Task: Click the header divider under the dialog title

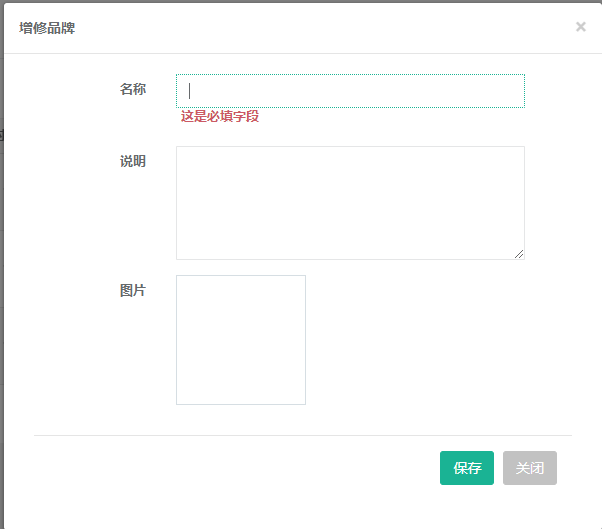Action: (x=300, y=53)
